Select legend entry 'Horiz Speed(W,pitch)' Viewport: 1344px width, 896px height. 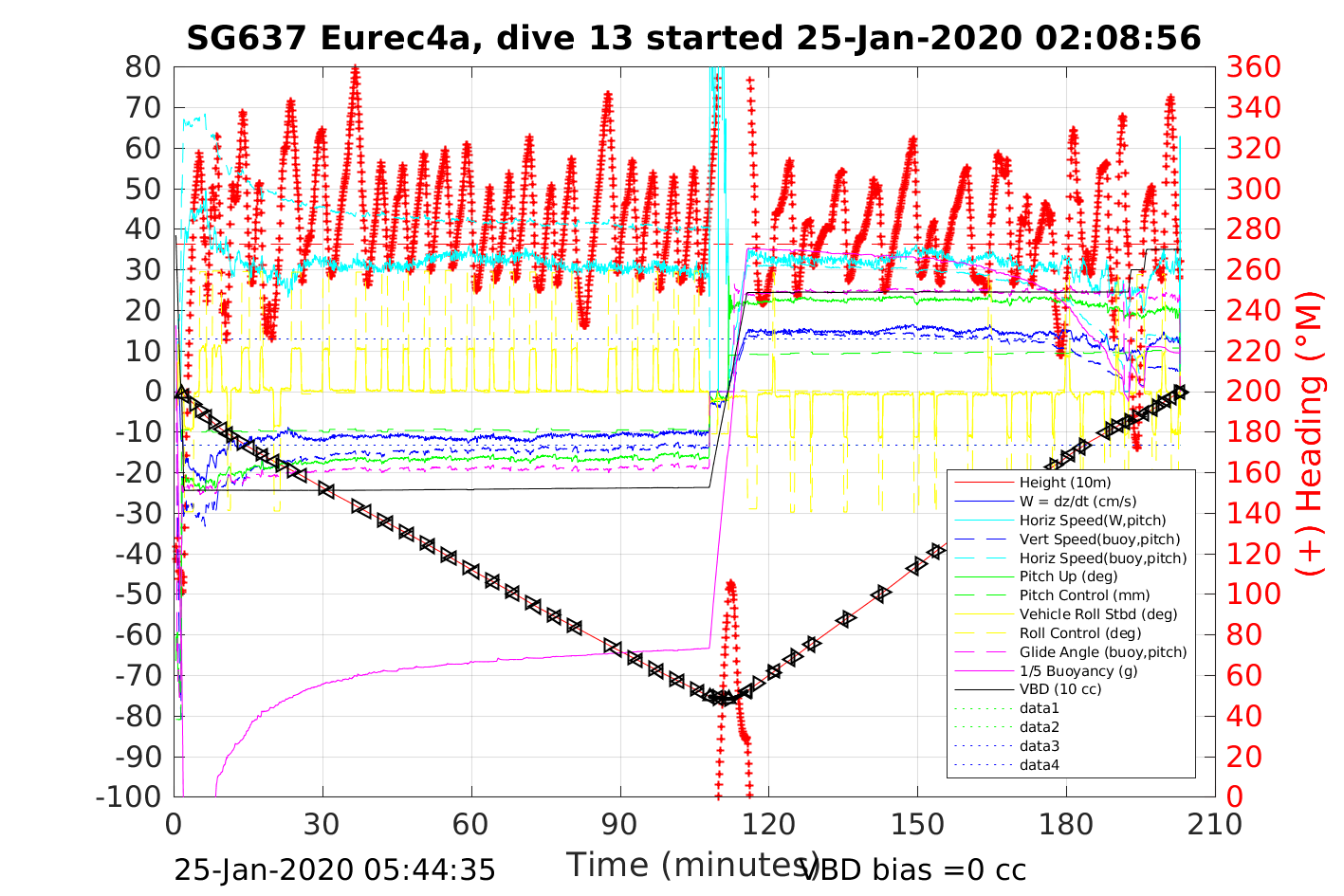(1093, 521)
